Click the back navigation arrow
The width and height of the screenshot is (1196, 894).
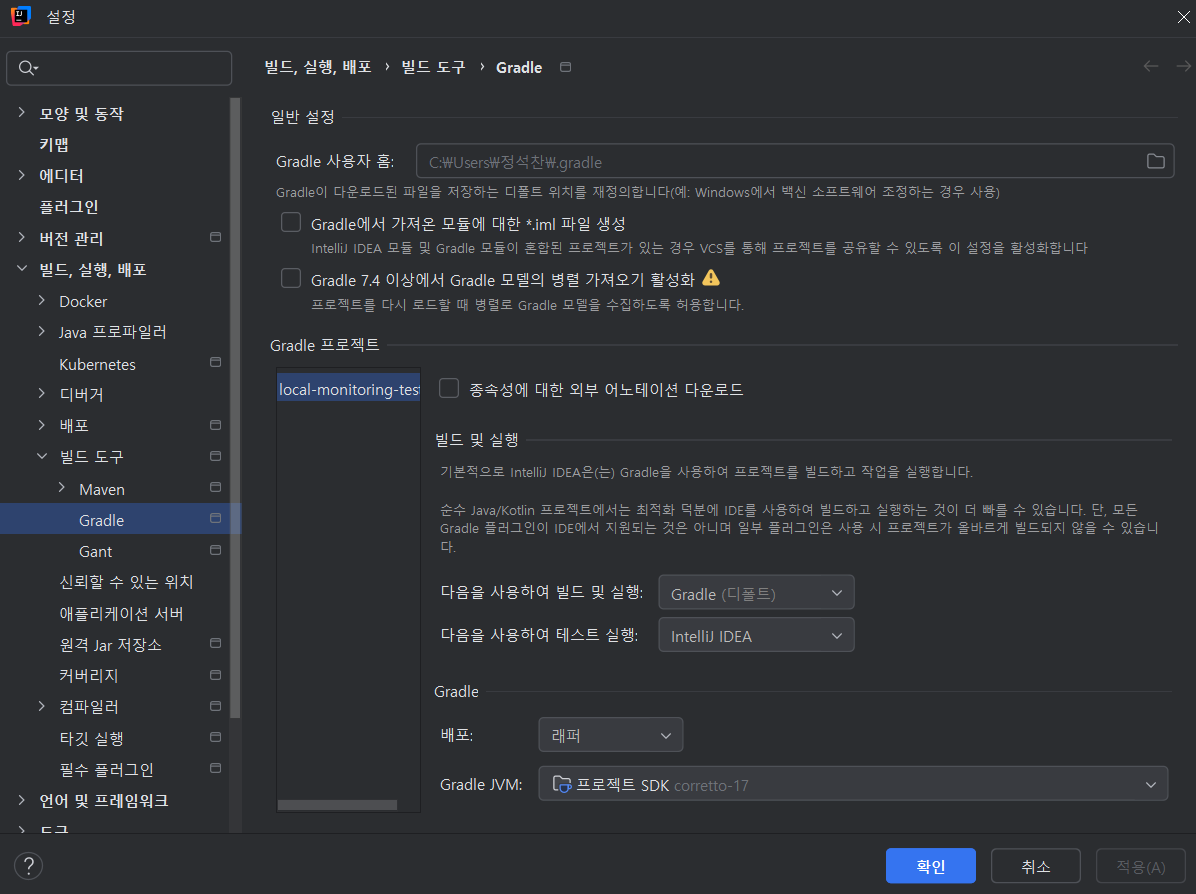(x=1150, y=66)
